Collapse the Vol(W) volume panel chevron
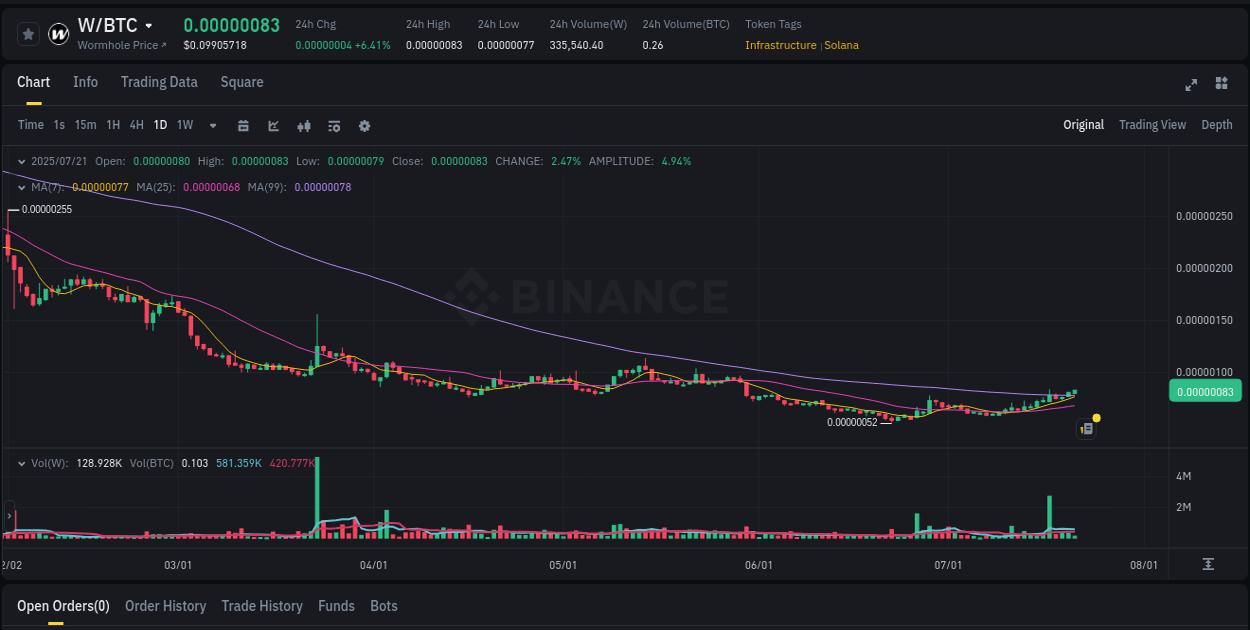This screenshot has height=630, width=1250. pyautogui.click(x=21, y=462)
